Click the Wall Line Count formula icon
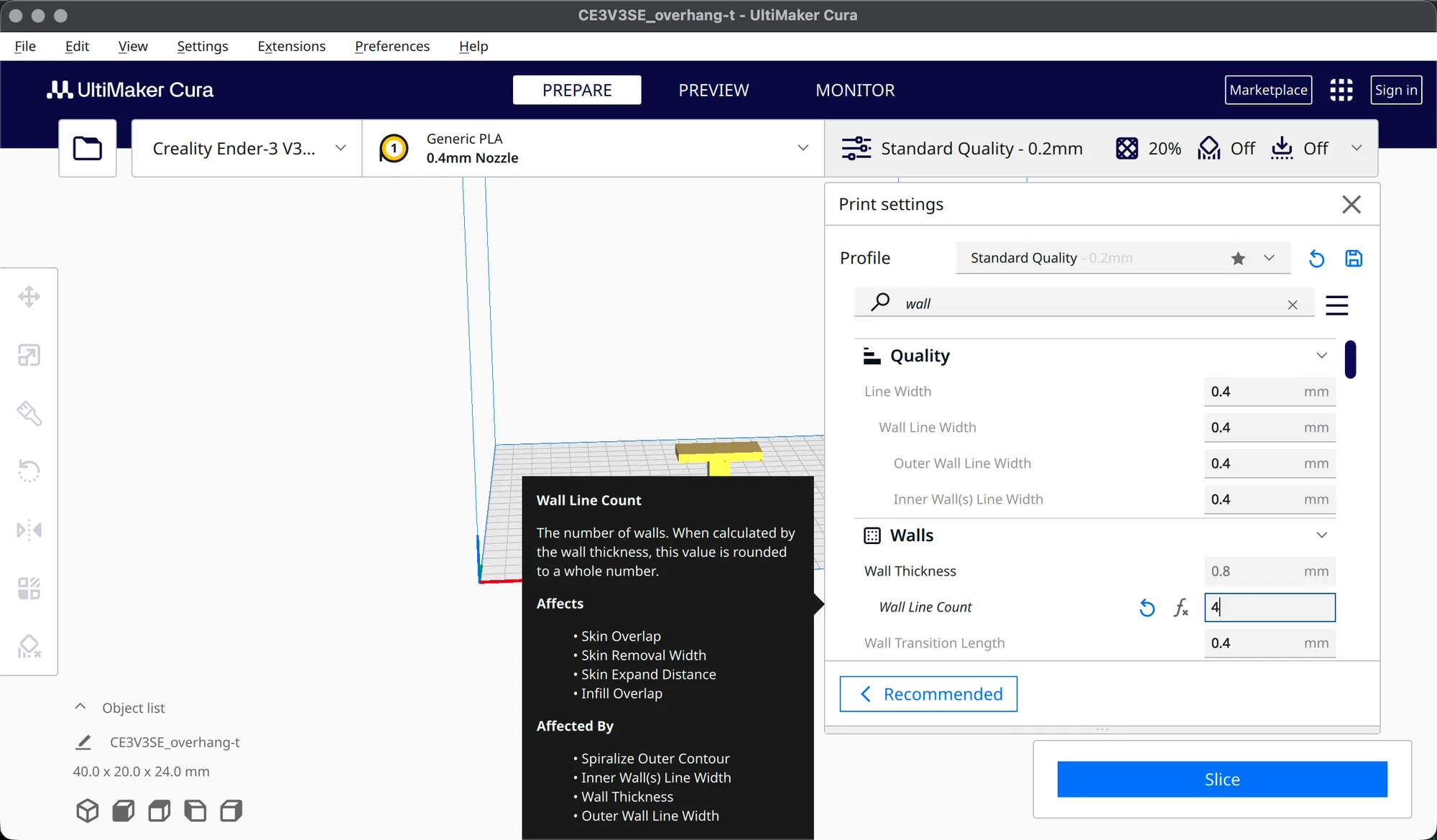Image resolution: width=1437 pixels, height=840 pixels. pyautogui.click(x=1181, y=608)
